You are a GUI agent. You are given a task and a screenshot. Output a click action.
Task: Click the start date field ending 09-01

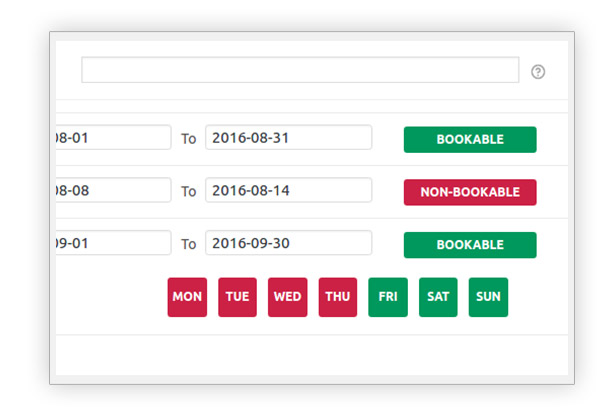coord(113,243)
